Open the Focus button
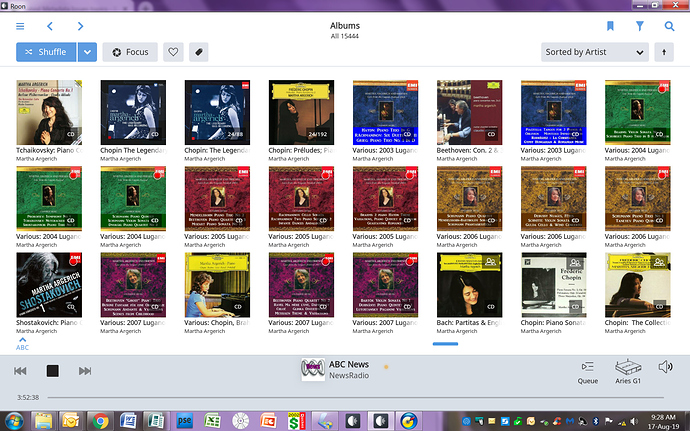The width and height of the screenshot is (690, 431). (130, 52)
